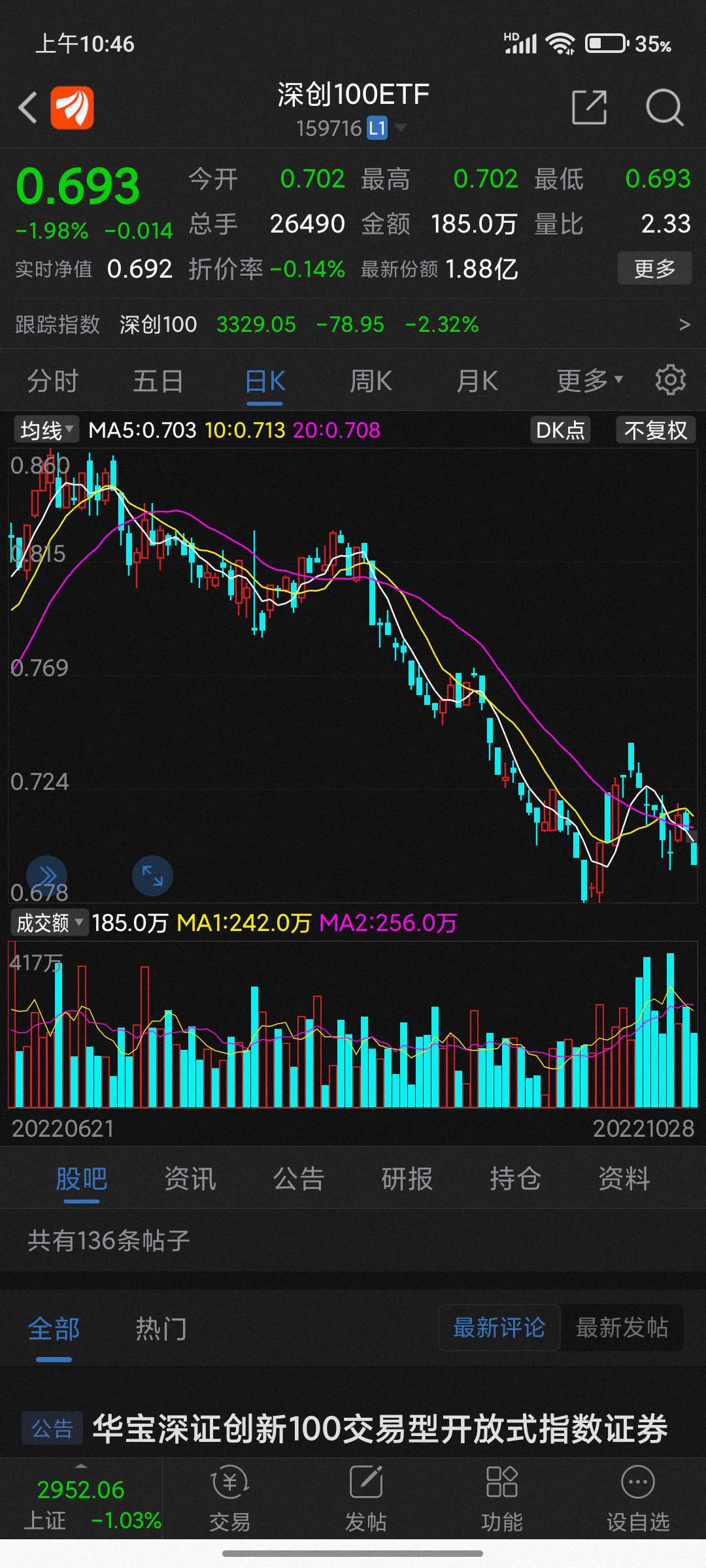Open the 股吧 tab
Screen dimensions: 706x1568
point(82,1179)
